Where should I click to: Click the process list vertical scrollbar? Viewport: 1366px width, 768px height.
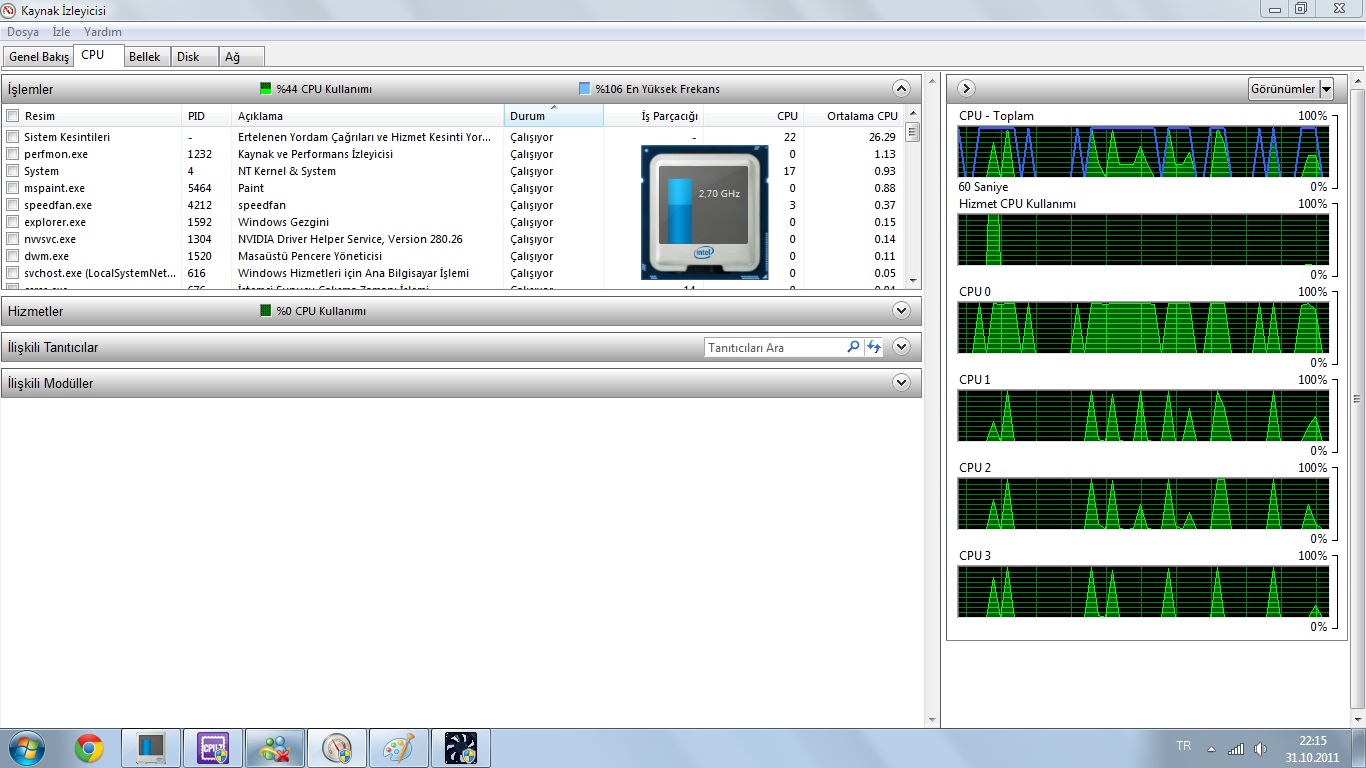[912, 197]
